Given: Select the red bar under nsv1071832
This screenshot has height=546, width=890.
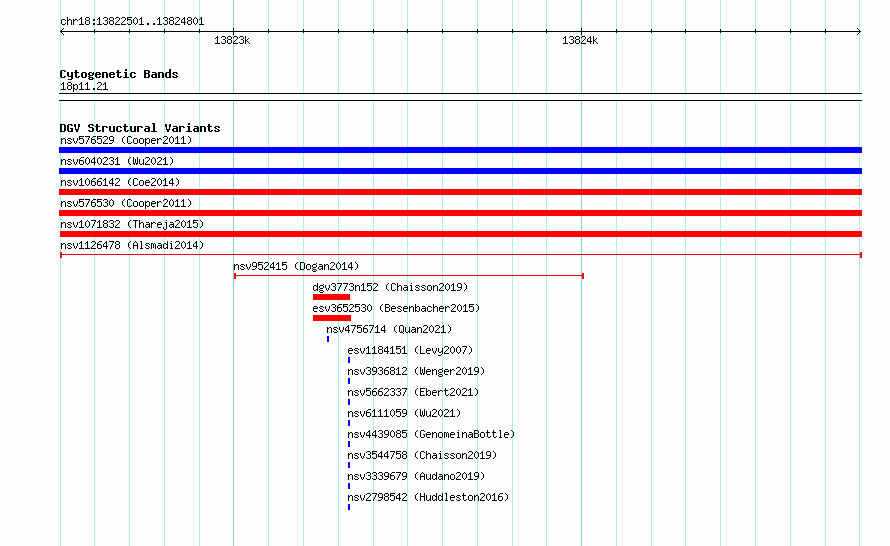Looking at the screenshot, I should (x=460, y=234).
